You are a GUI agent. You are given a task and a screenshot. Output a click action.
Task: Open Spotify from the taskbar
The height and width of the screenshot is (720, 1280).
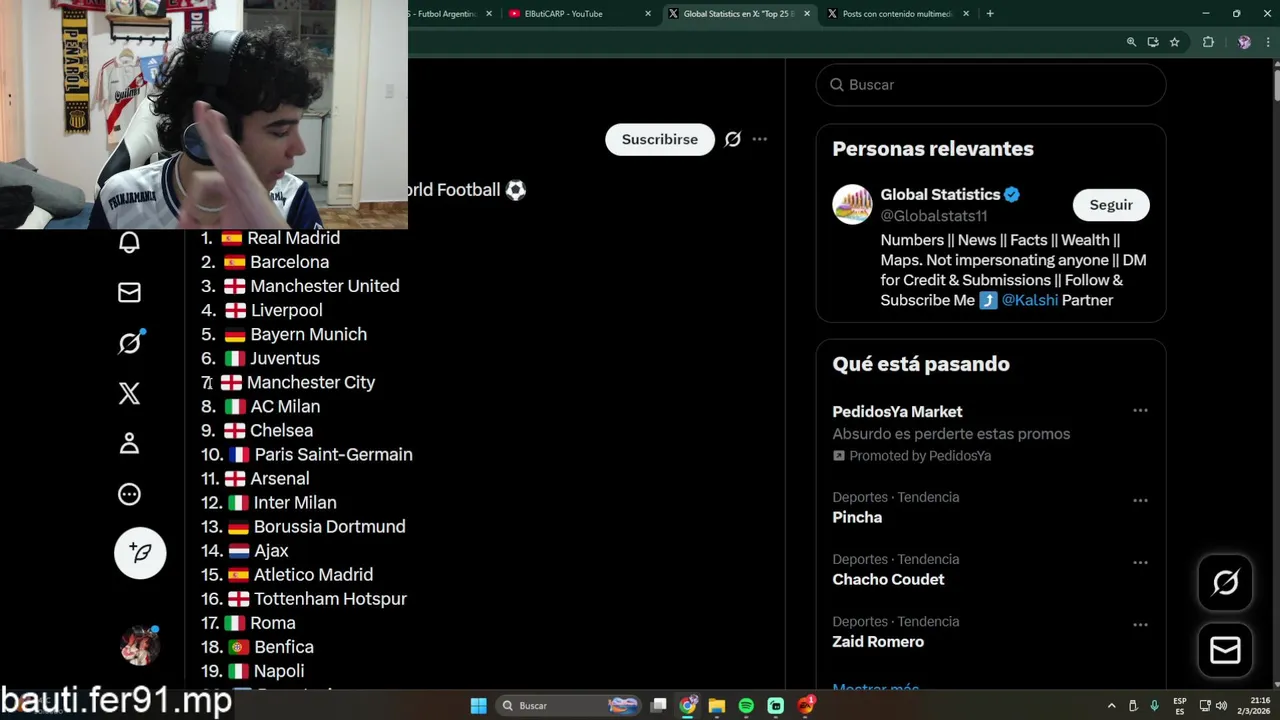(746, 706)
